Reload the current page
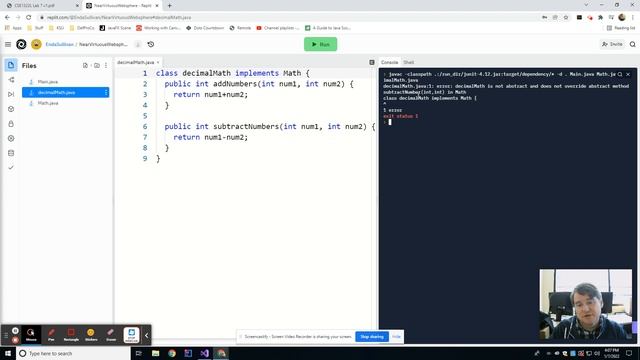 tap(29, 17)
